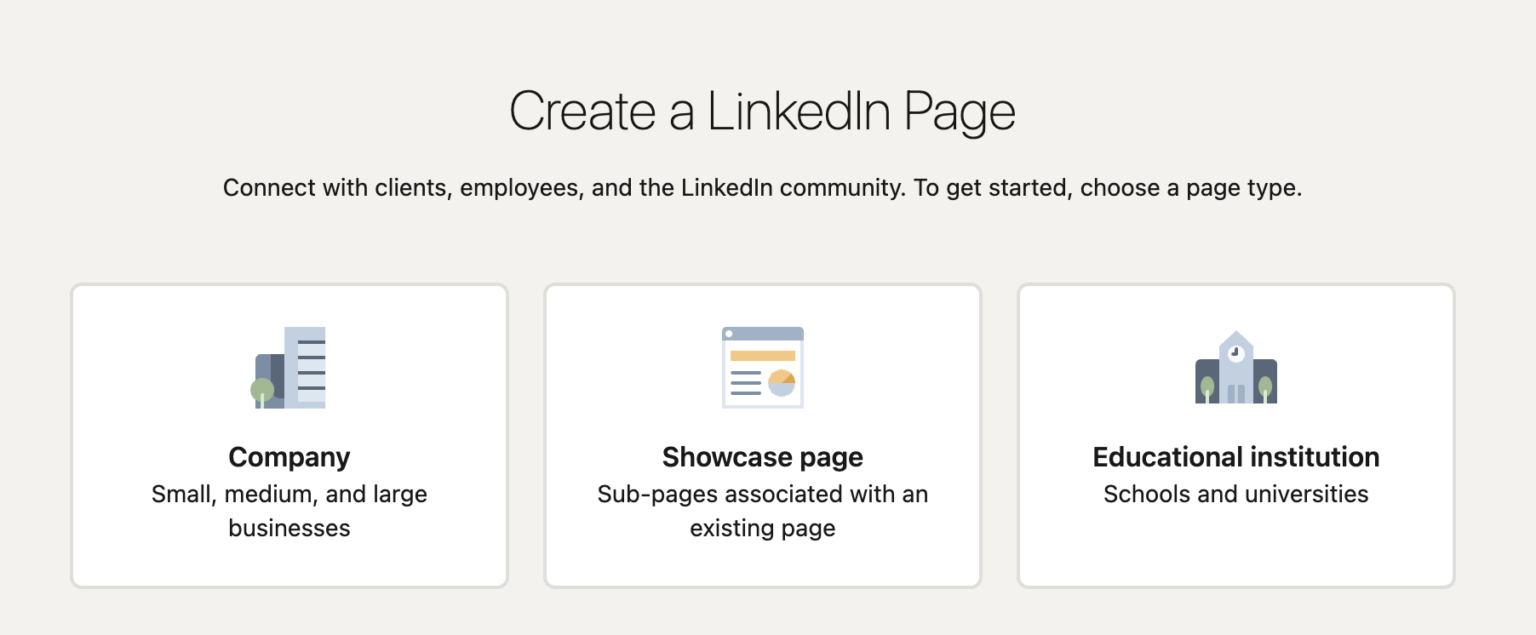Screen dimensions: 1536x635
Task: Select the Company page type card
Action: tap(289, 435)
